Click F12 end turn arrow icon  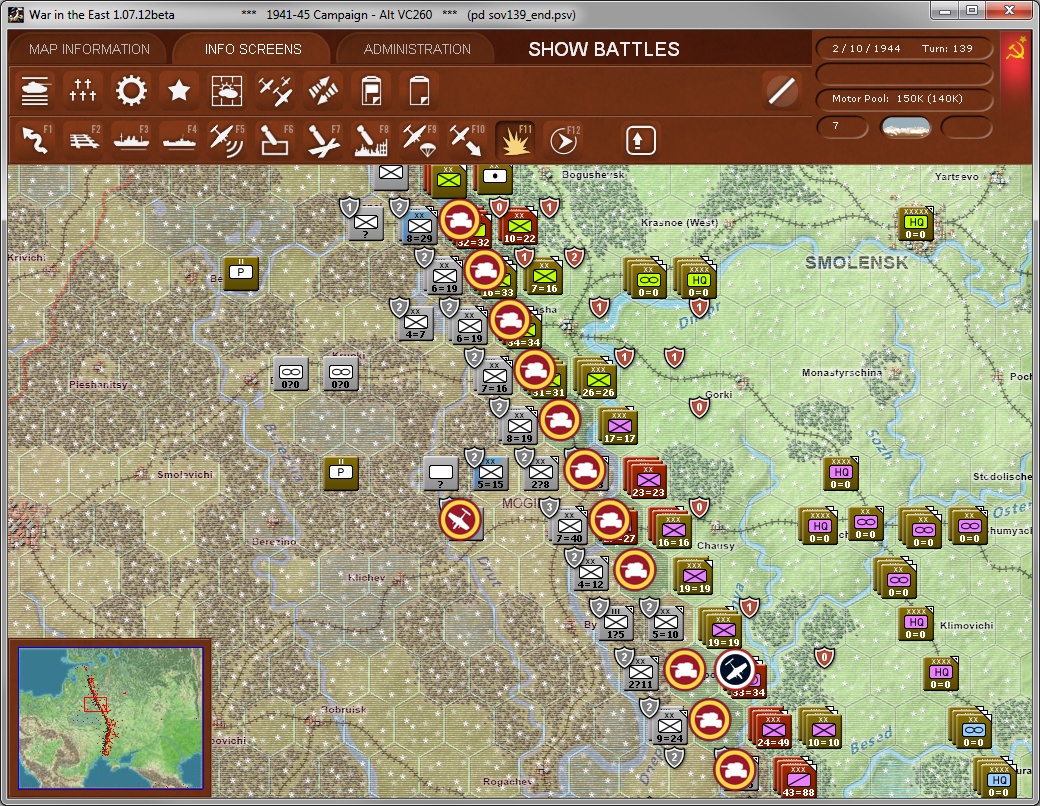point(564,140)
